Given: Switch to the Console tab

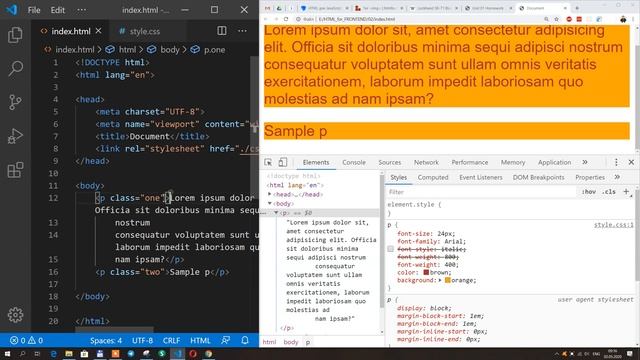Looking at the screenshot, I should [354, 162].
